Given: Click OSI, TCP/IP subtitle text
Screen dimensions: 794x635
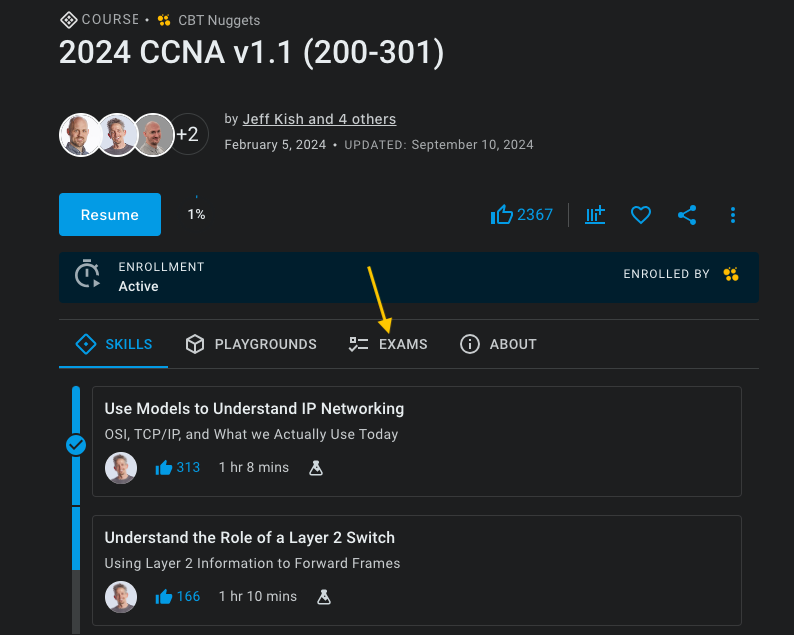Looking at the screenshot, I should [x=251, y=434].
